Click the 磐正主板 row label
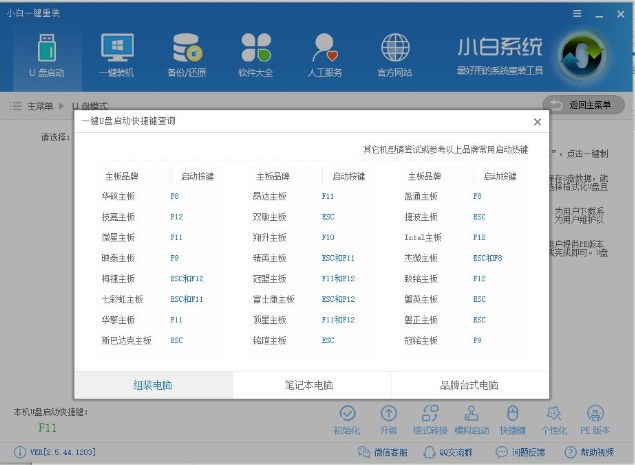The width and height of the screenshot is (635, 465). tap(421, 320)
